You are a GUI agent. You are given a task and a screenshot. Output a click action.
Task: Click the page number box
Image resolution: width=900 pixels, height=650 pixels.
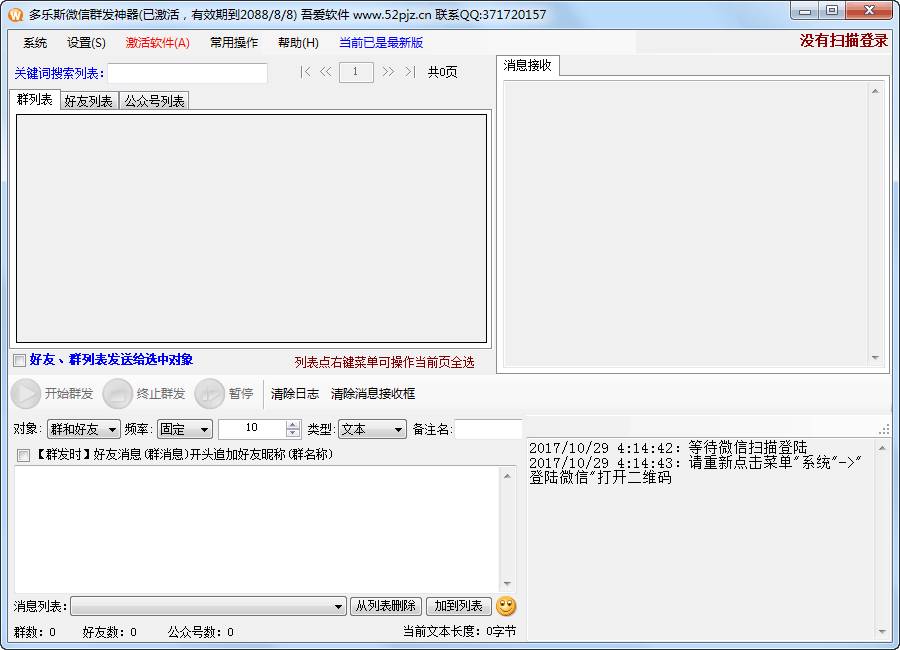(356, 72)
